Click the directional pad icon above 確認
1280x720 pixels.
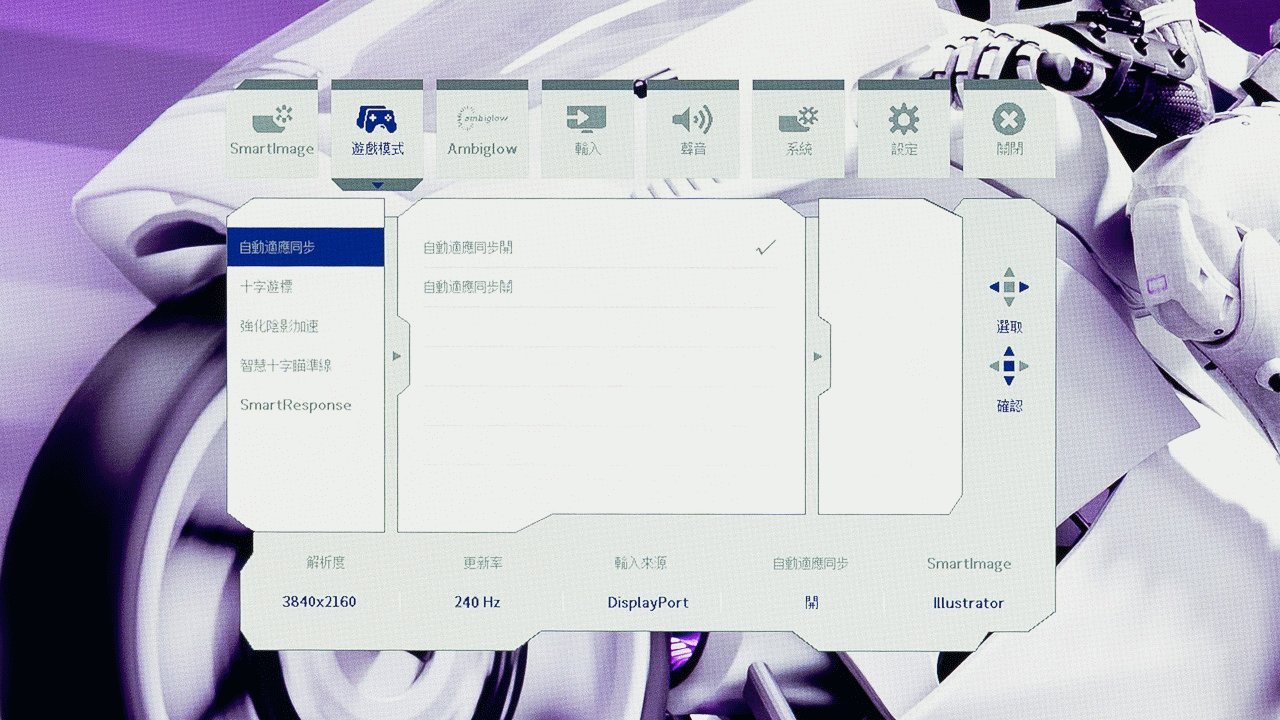1009,366
